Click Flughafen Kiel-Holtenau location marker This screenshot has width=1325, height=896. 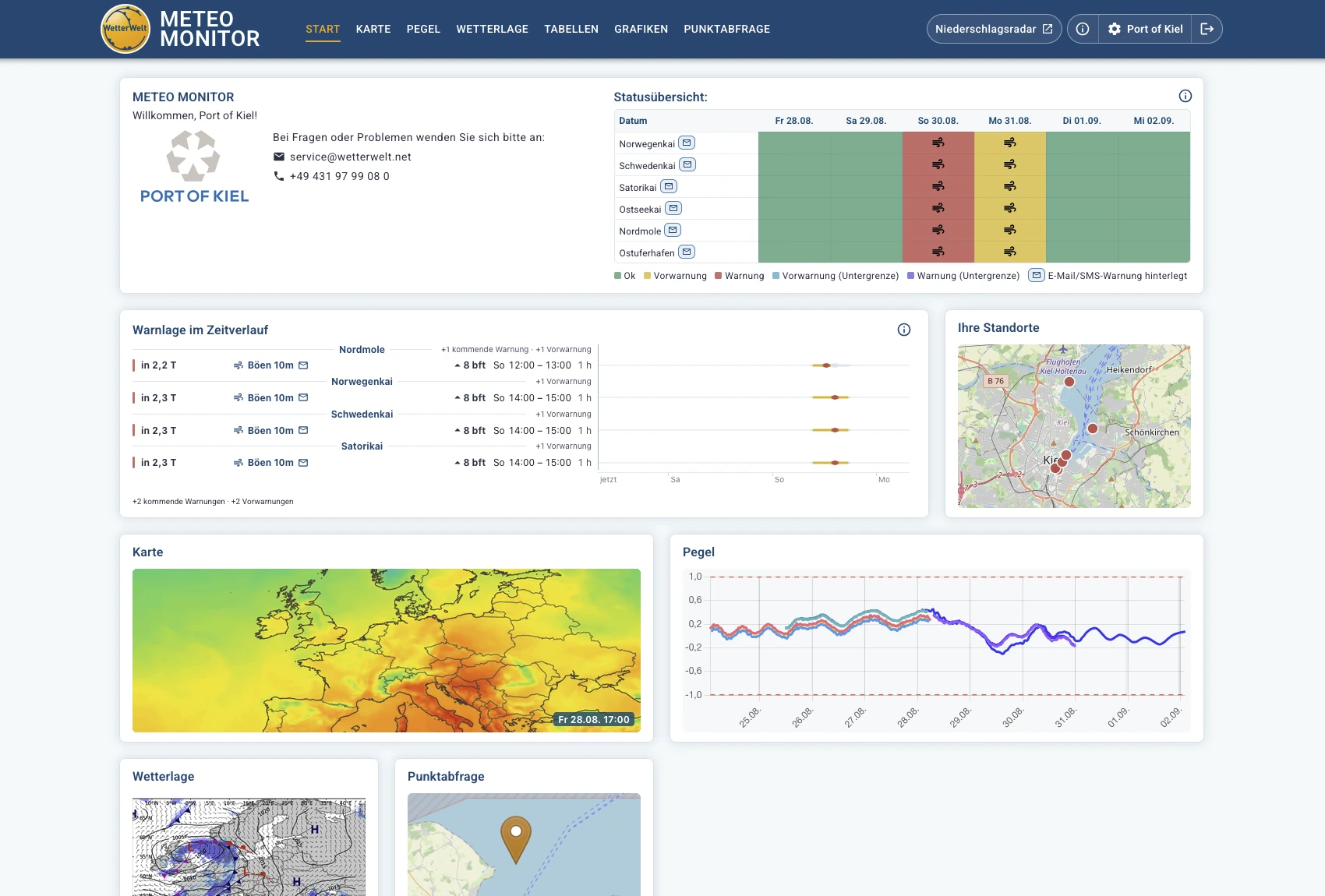pyautogui.click(x=1069, y=382)
